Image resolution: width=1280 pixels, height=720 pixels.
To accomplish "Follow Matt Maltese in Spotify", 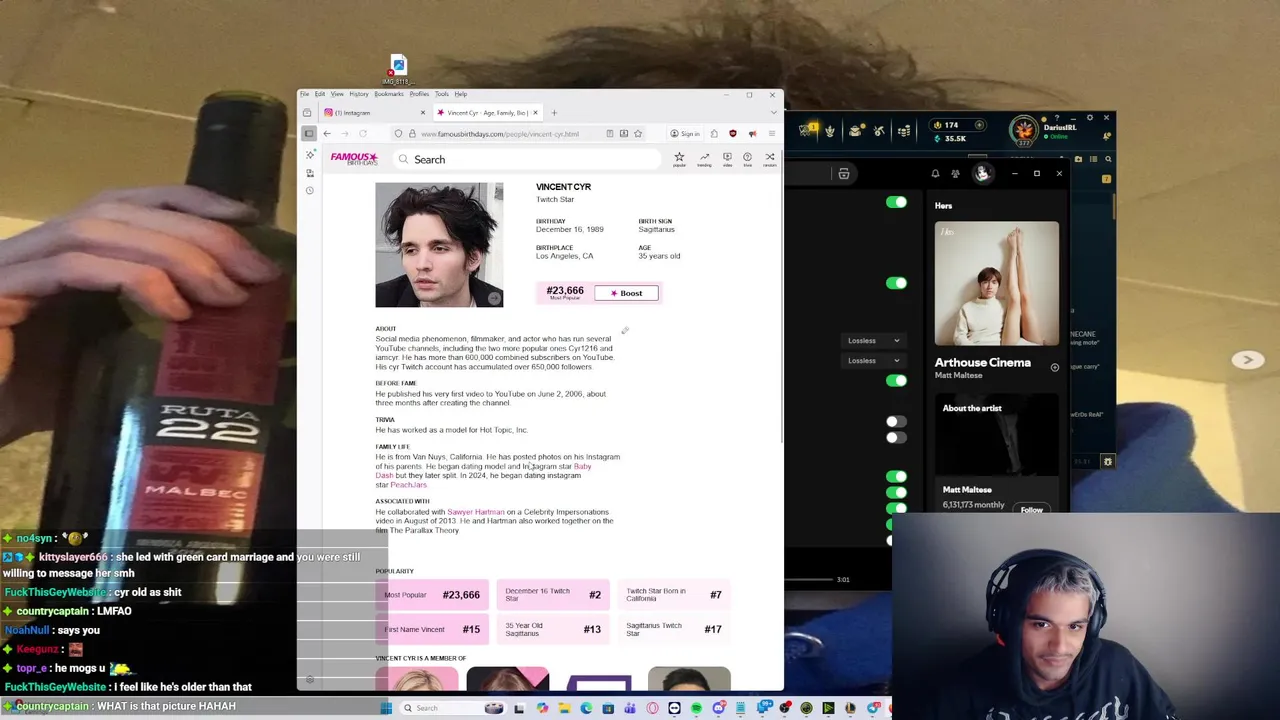I will click(1031, 509).
